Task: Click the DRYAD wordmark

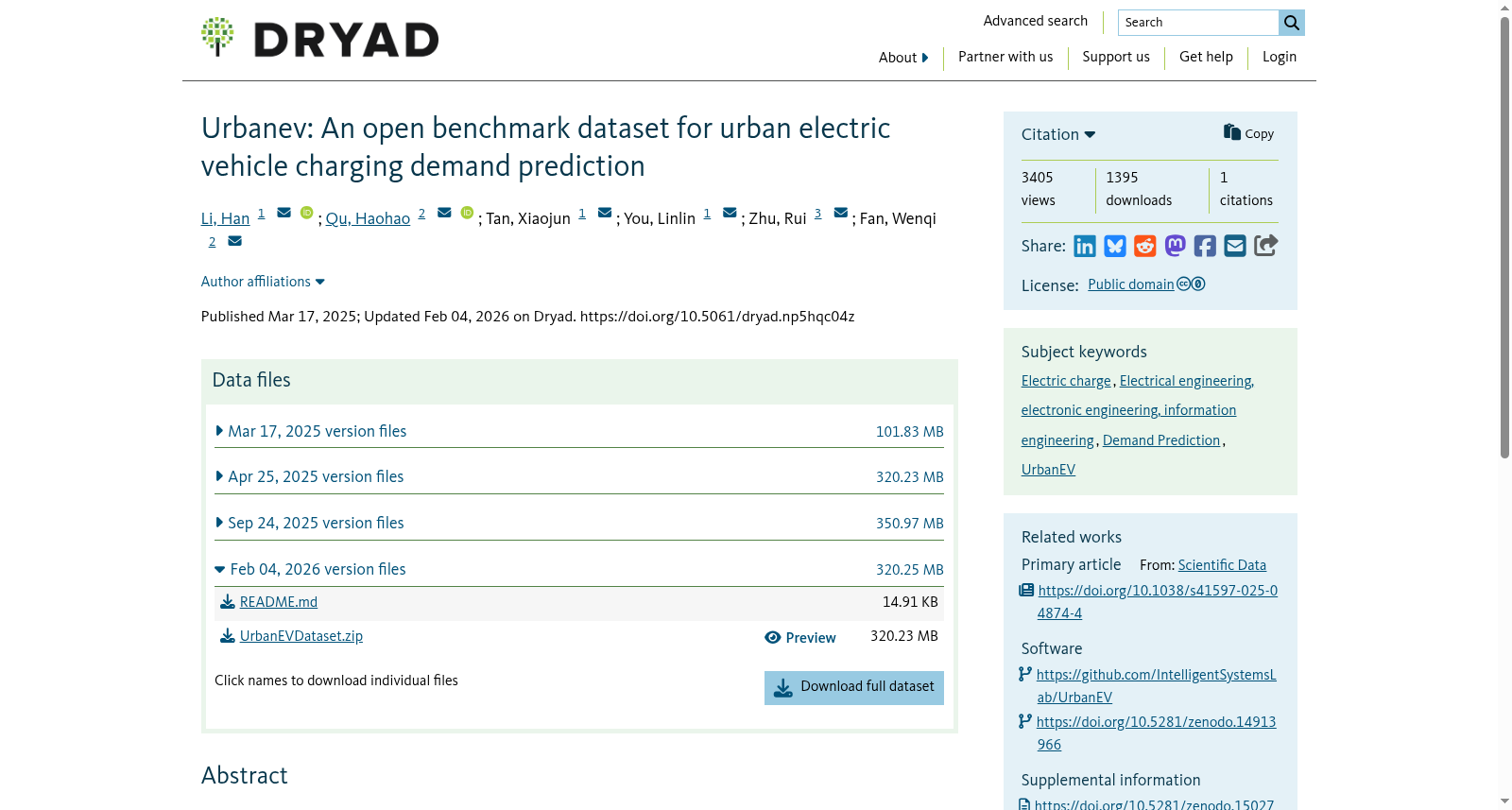Action: coord(346,40)
